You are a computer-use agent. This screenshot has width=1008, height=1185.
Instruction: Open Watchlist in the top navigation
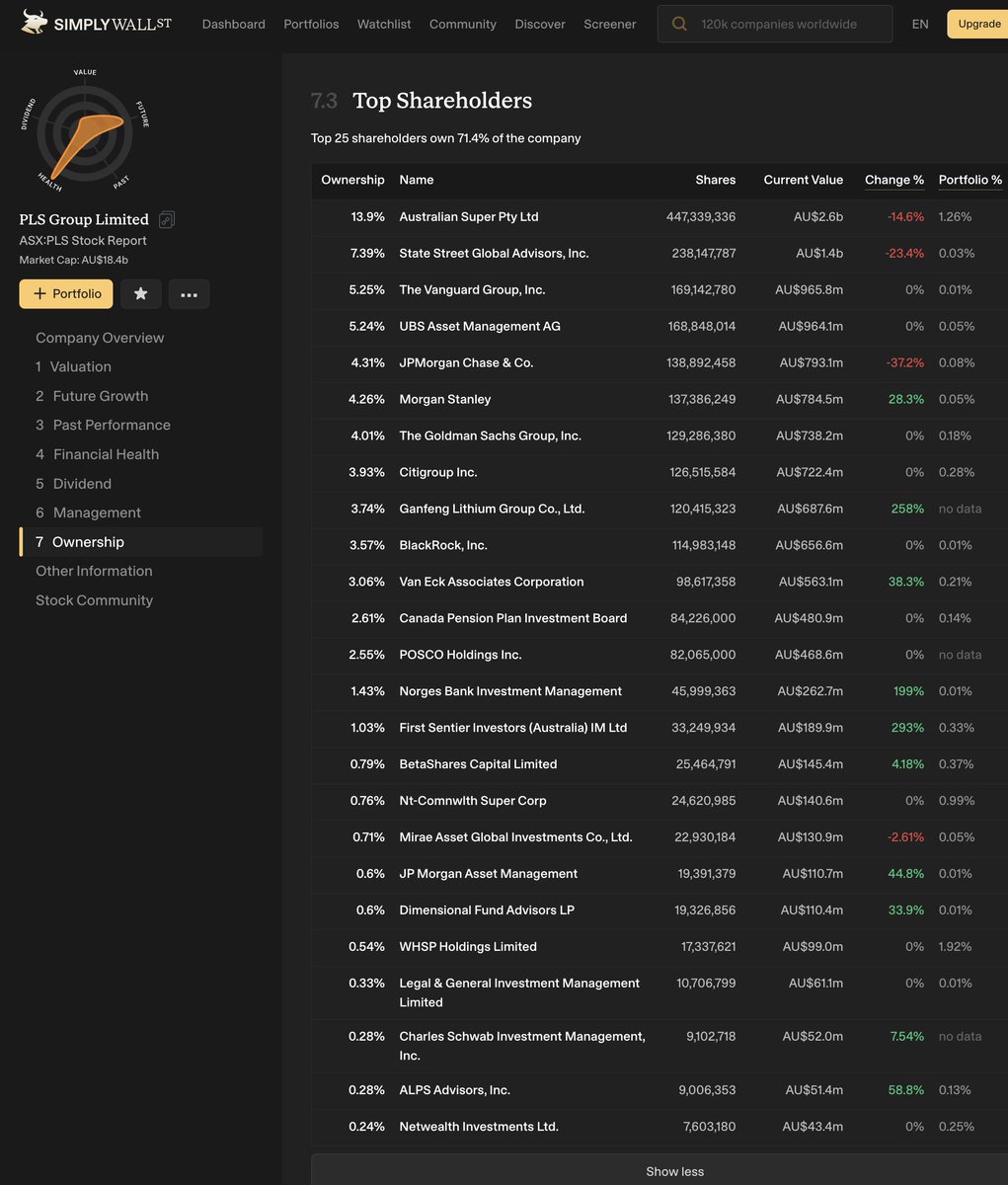384,24
